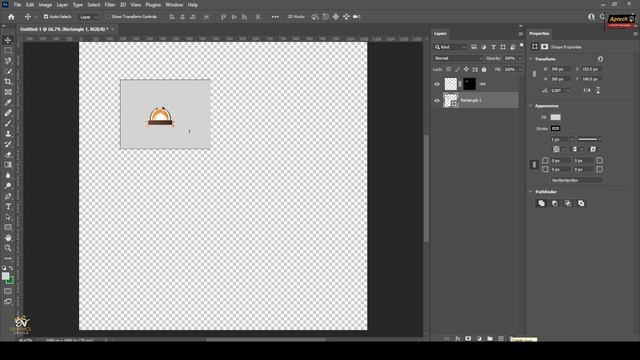Viewport: 640px width, 360px height.
Task: Select the Dodge tool
Action: click(8, 186)
